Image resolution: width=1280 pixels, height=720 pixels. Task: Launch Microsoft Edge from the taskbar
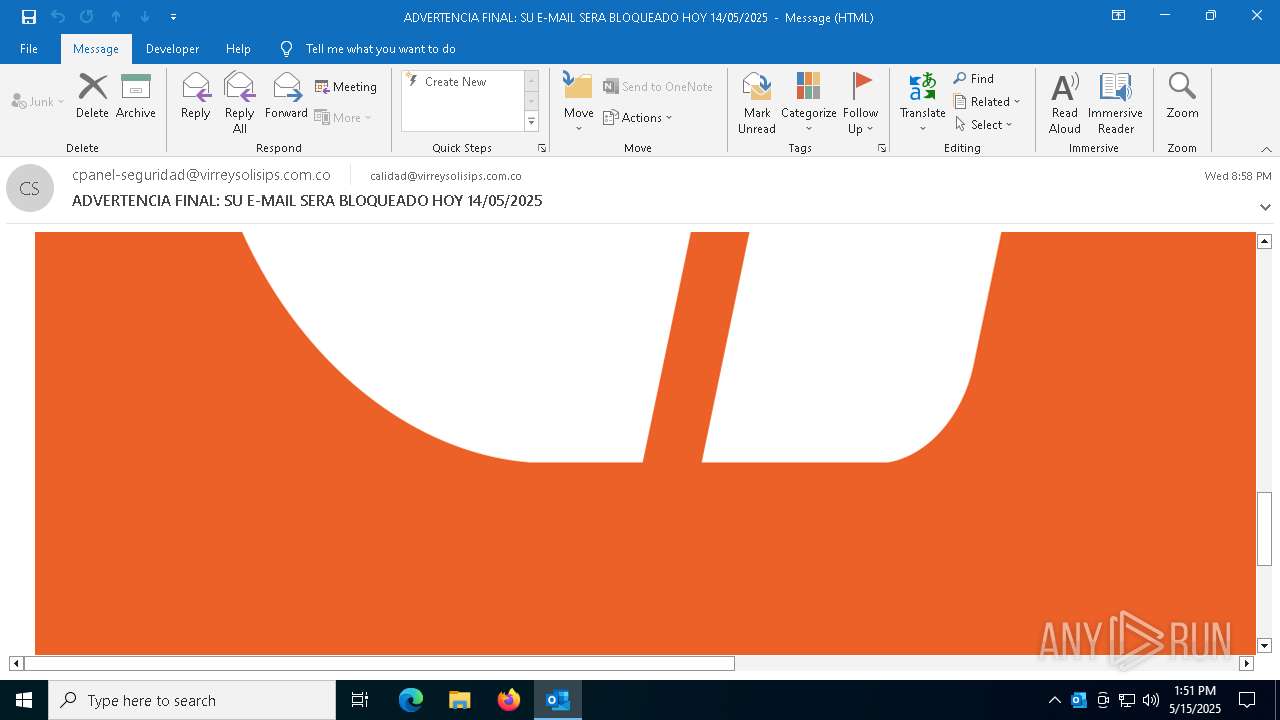pyautogui.click(x=411, y=700)
